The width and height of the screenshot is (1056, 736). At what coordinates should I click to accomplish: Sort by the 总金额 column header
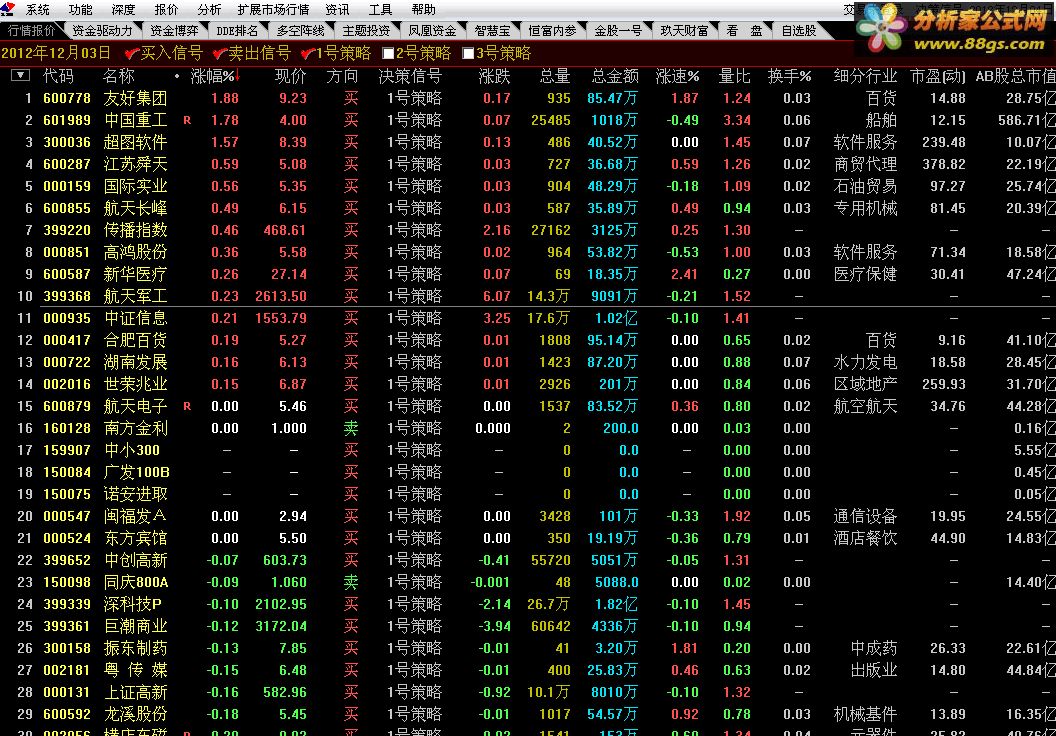[x=615, y=76]
